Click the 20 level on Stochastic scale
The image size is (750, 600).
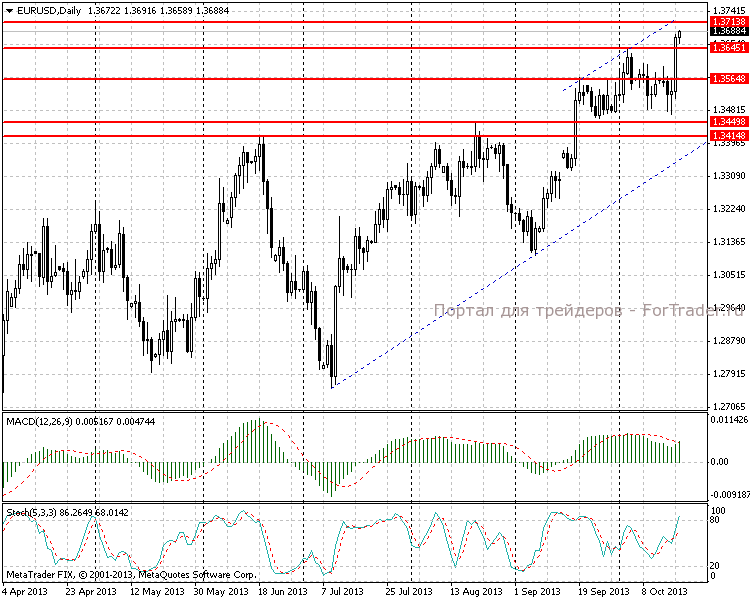point(715,566)
